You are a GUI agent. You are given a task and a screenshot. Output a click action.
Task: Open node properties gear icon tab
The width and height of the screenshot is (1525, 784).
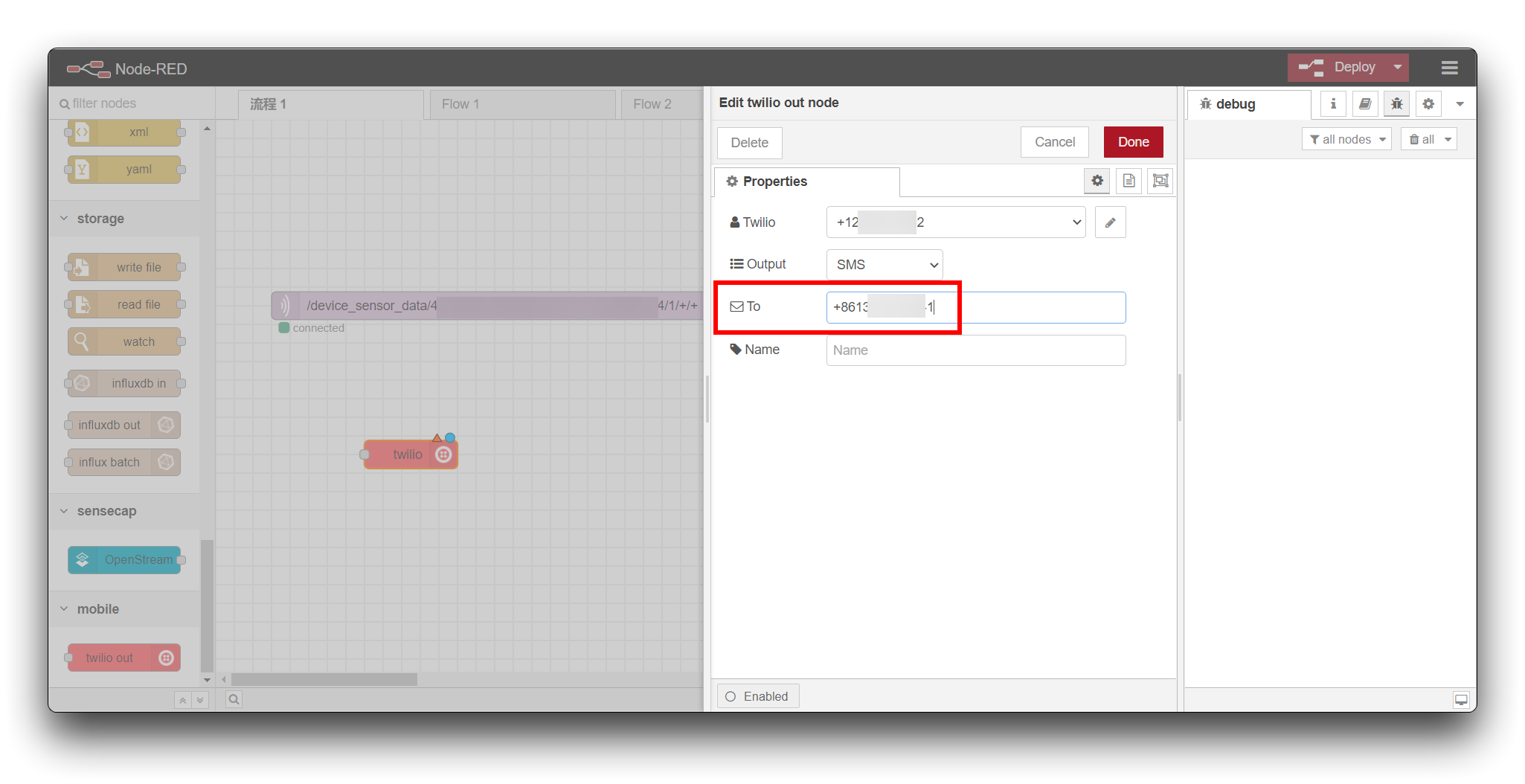click(x=1097, y=181)
